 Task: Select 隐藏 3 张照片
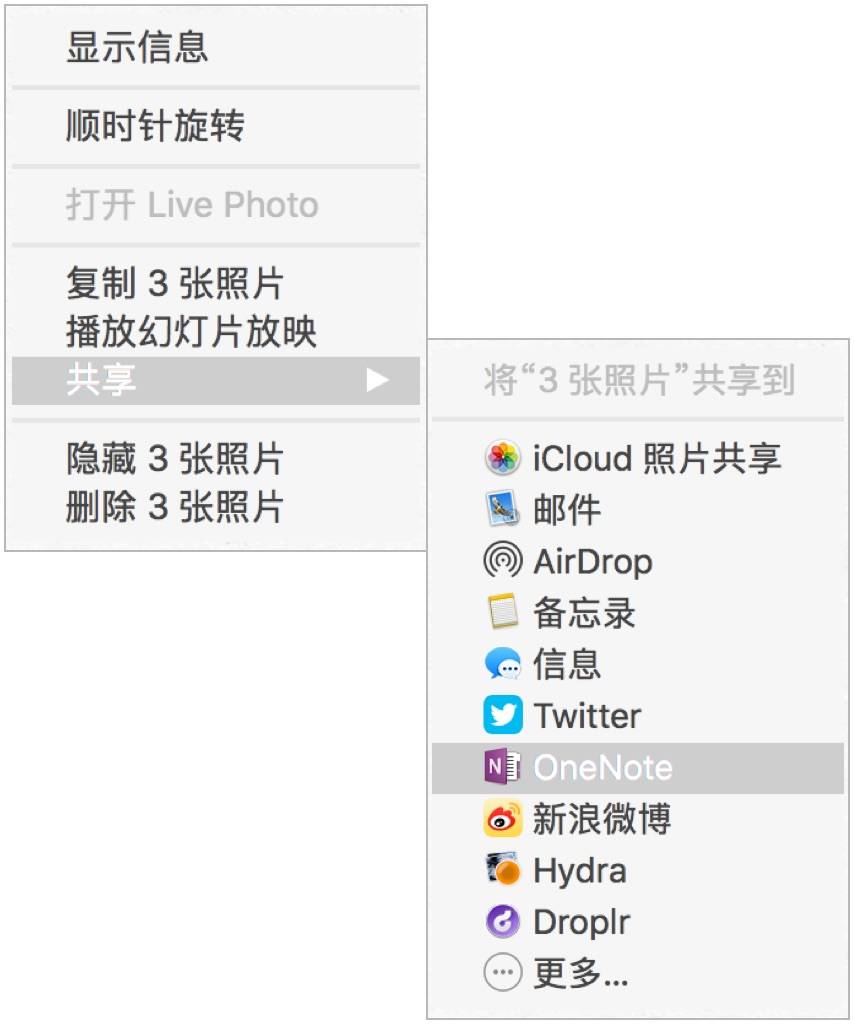(215, 458)
